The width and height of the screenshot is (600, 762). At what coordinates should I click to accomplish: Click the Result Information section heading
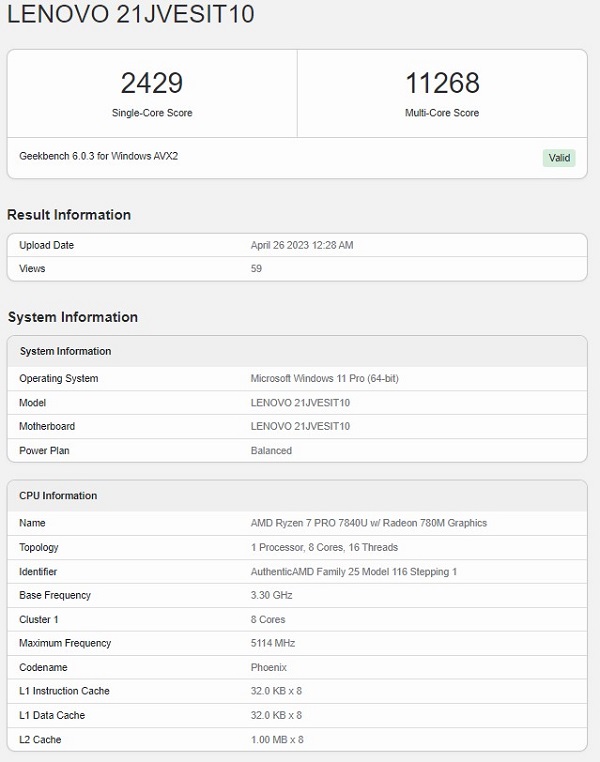[x=69, y=215]
